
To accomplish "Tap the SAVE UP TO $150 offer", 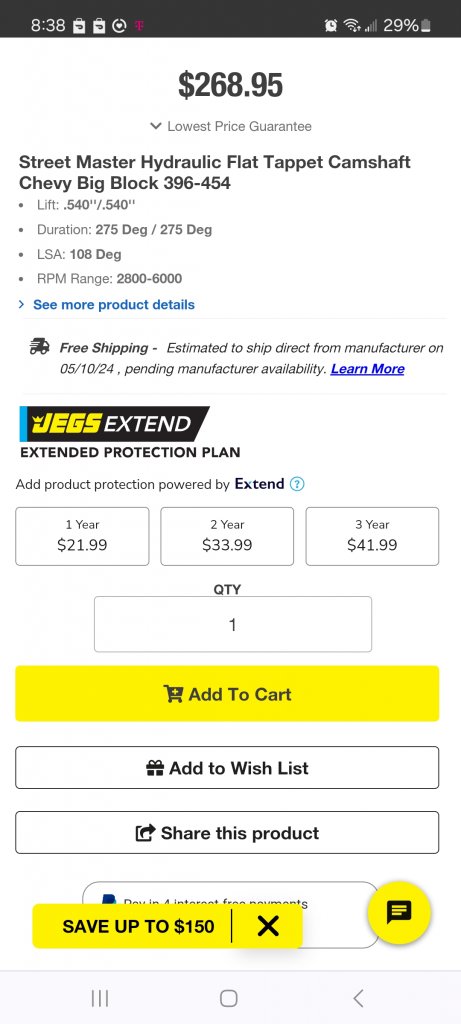I will click(x=138, y=925).
